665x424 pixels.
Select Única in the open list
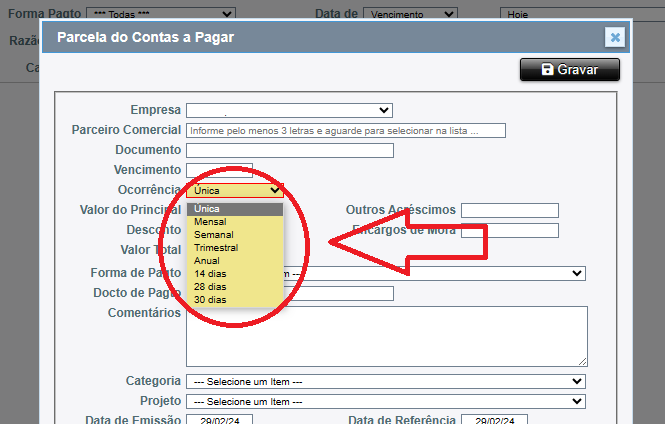pyautogui.click(x=208, y=209)
